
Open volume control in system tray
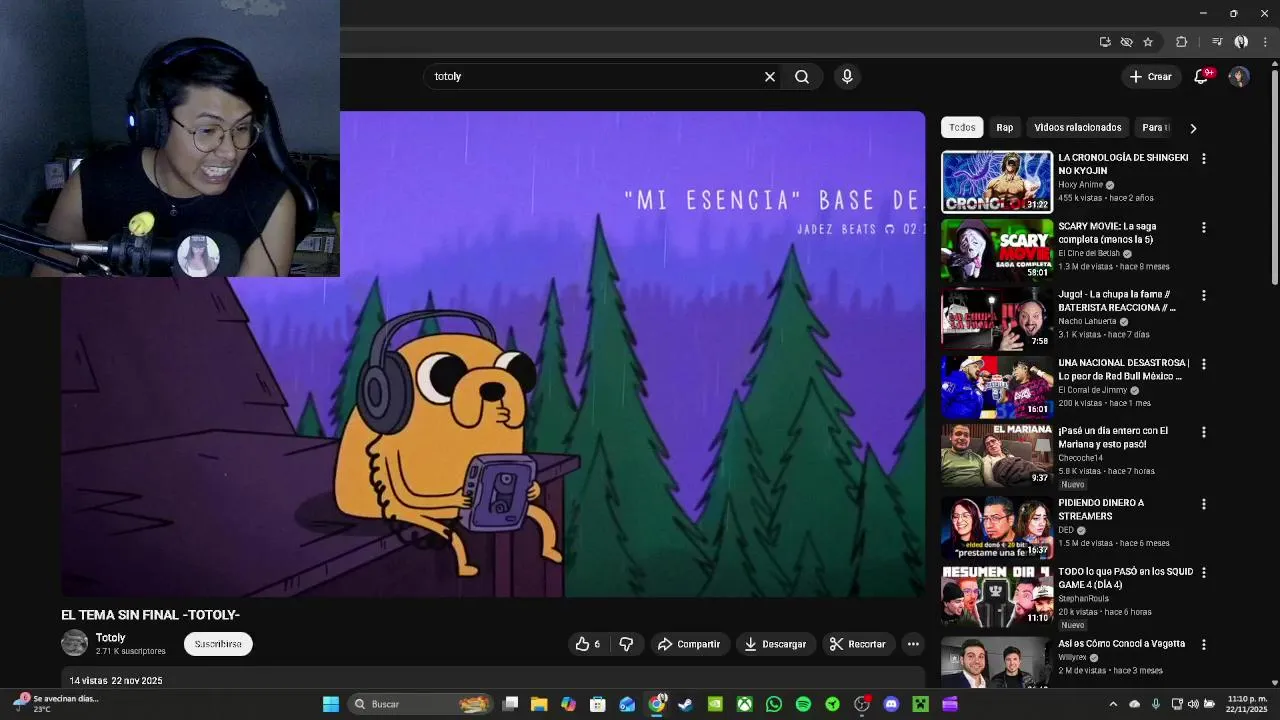(x=1193, y=704)
